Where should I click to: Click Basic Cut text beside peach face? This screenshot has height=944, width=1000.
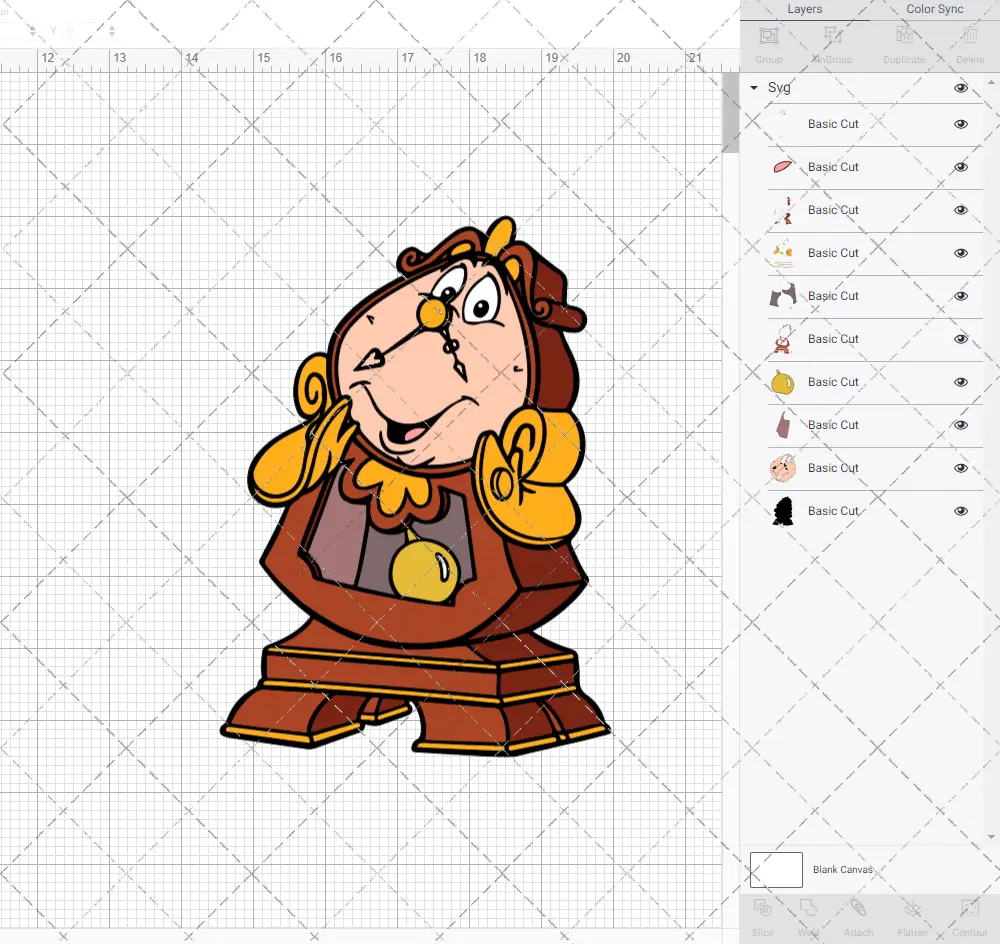coord(833,468)
